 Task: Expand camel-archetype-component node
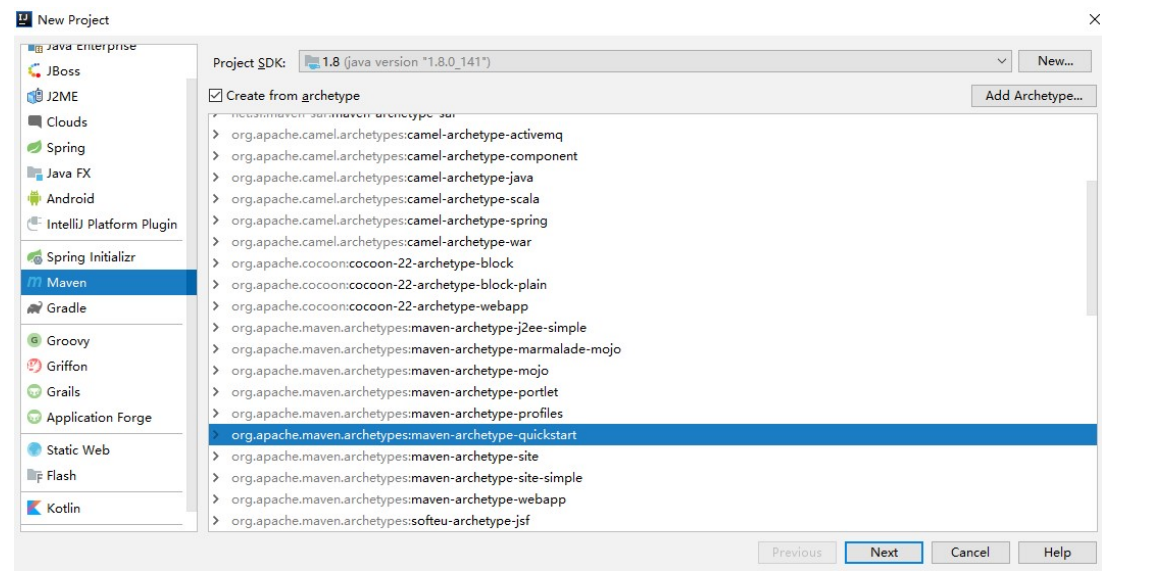tap(216, 156)
